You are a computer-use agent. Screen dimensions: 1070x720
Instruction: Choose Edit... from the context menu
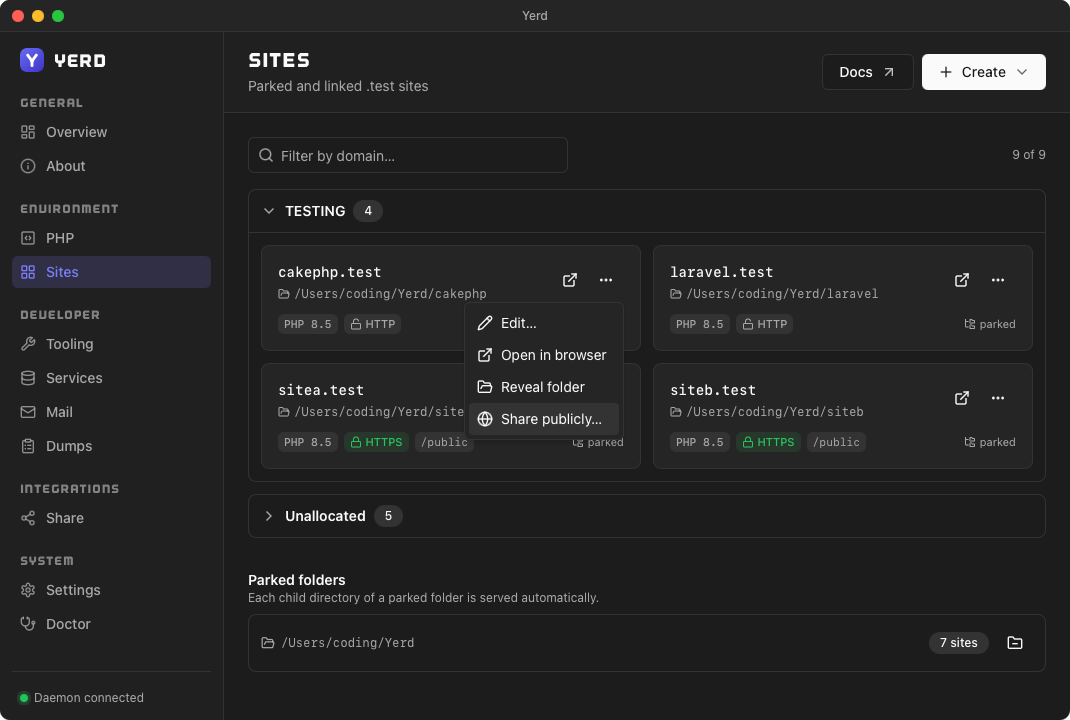click(544, 323)
